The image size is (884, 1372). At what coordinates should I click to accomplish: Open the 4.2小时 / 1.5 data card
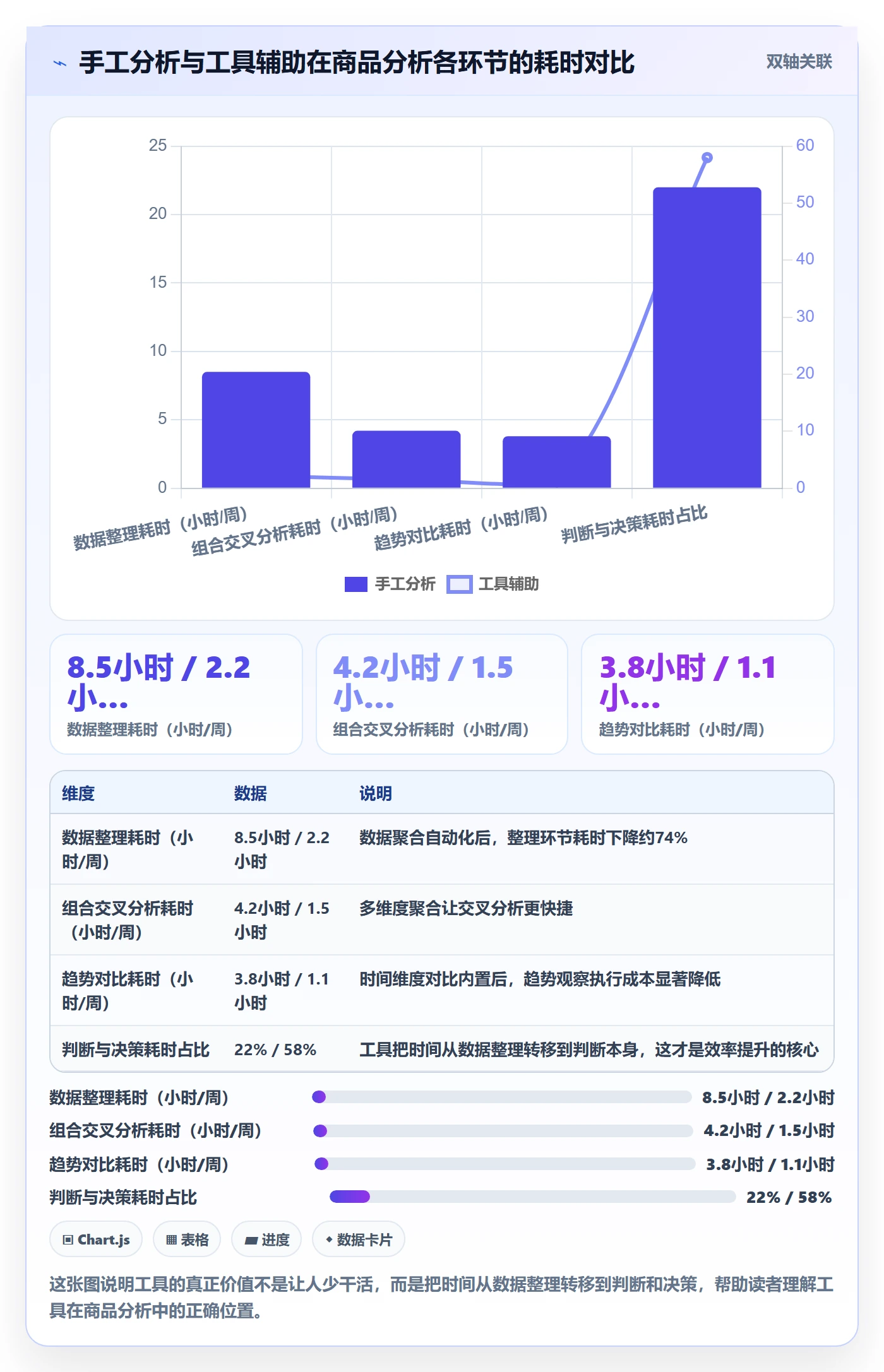[442, 694]
